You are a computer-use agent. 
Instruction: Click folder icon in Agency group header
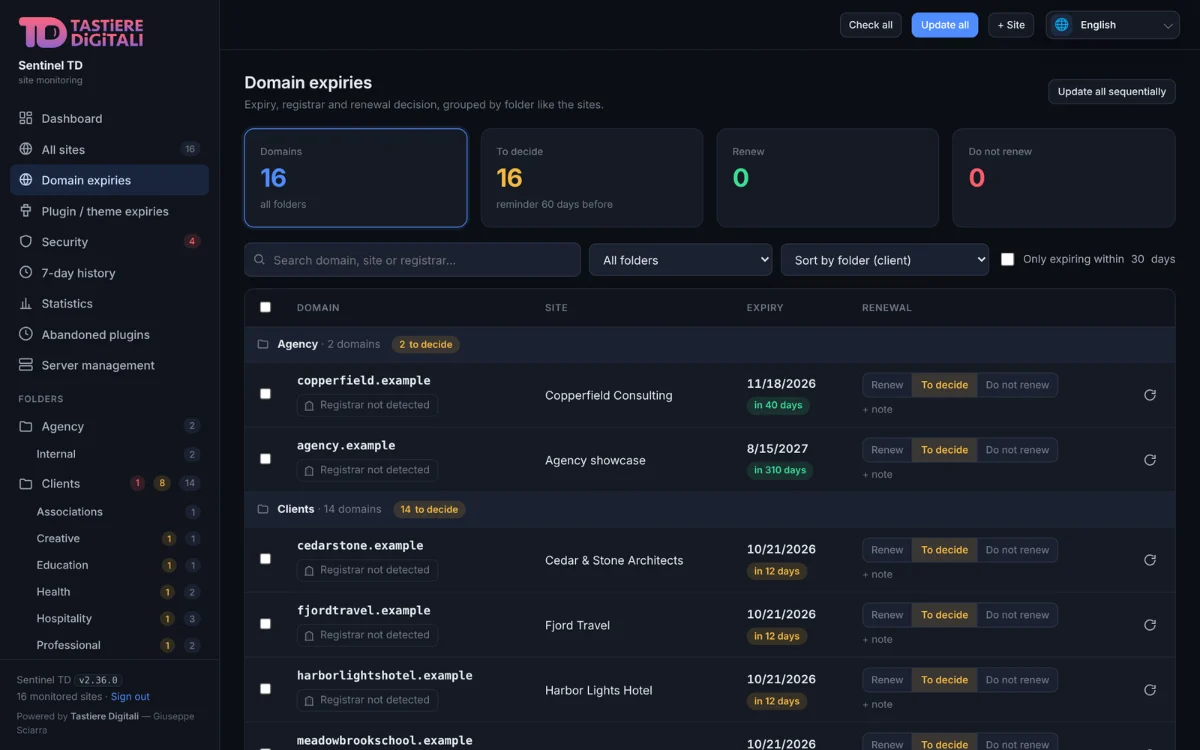click(263, 344)
